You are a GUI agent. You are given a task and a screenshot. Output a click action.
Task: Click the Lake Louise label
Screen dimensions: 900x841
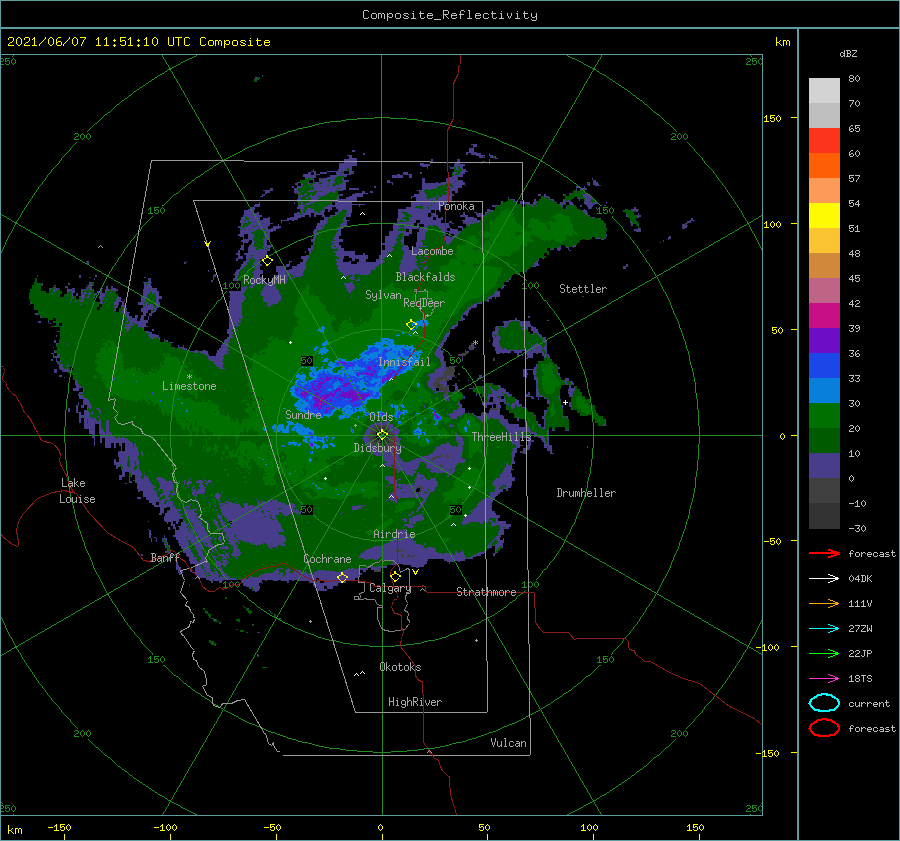coord(78,491)
